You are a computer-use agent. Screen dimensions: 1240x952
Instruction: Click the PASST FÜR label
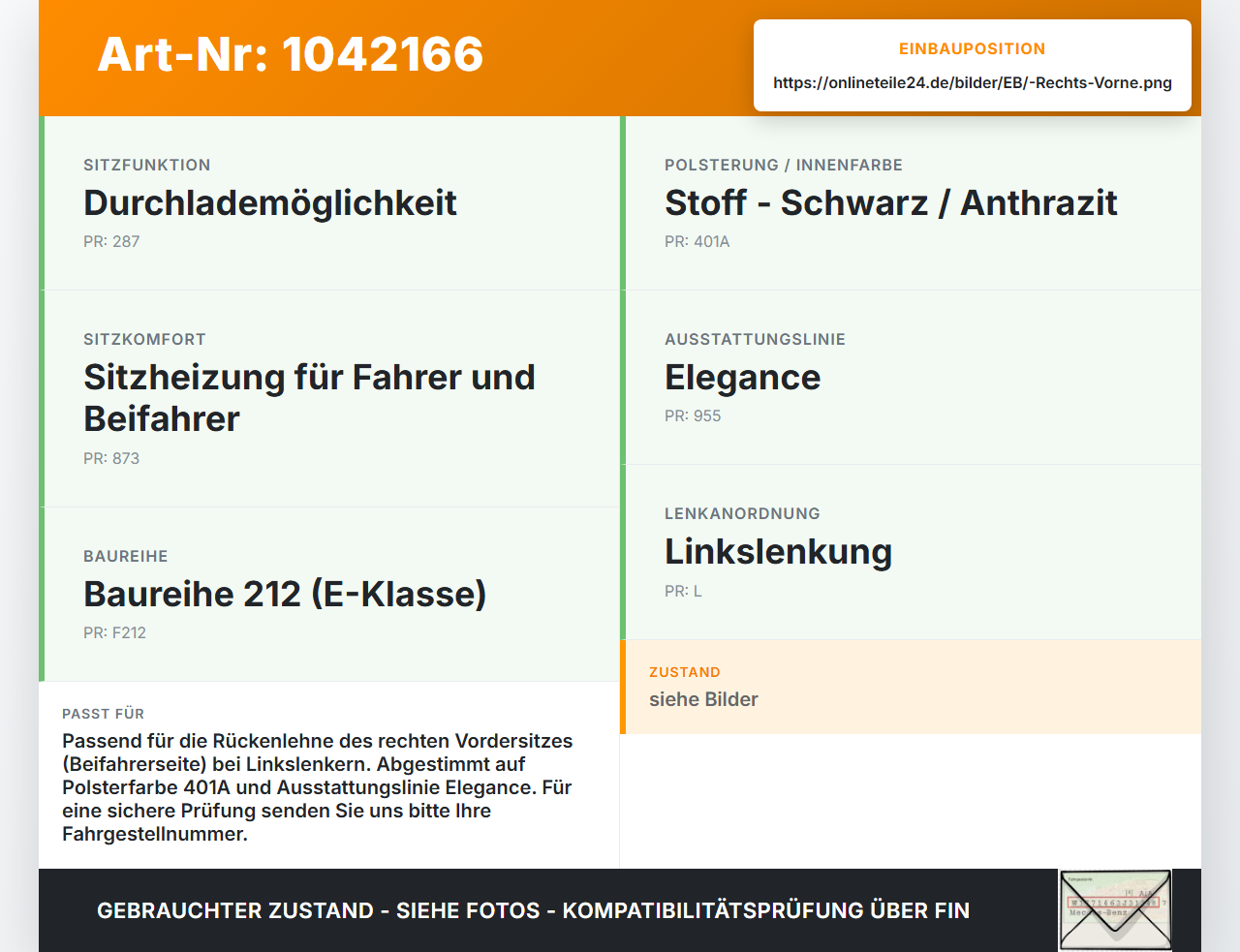[103, 714]
